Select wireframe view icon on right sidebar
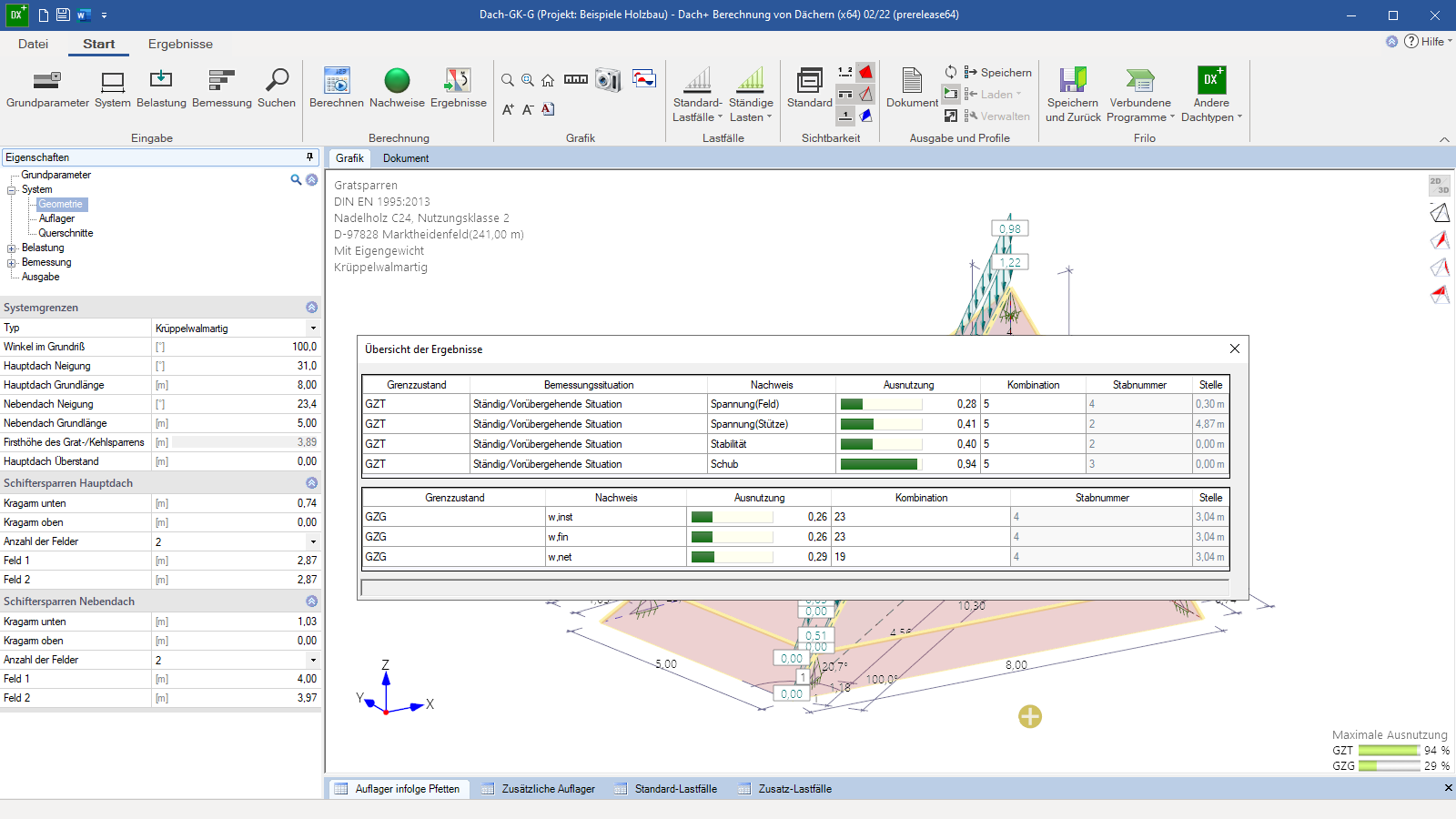 [1440, 213]
